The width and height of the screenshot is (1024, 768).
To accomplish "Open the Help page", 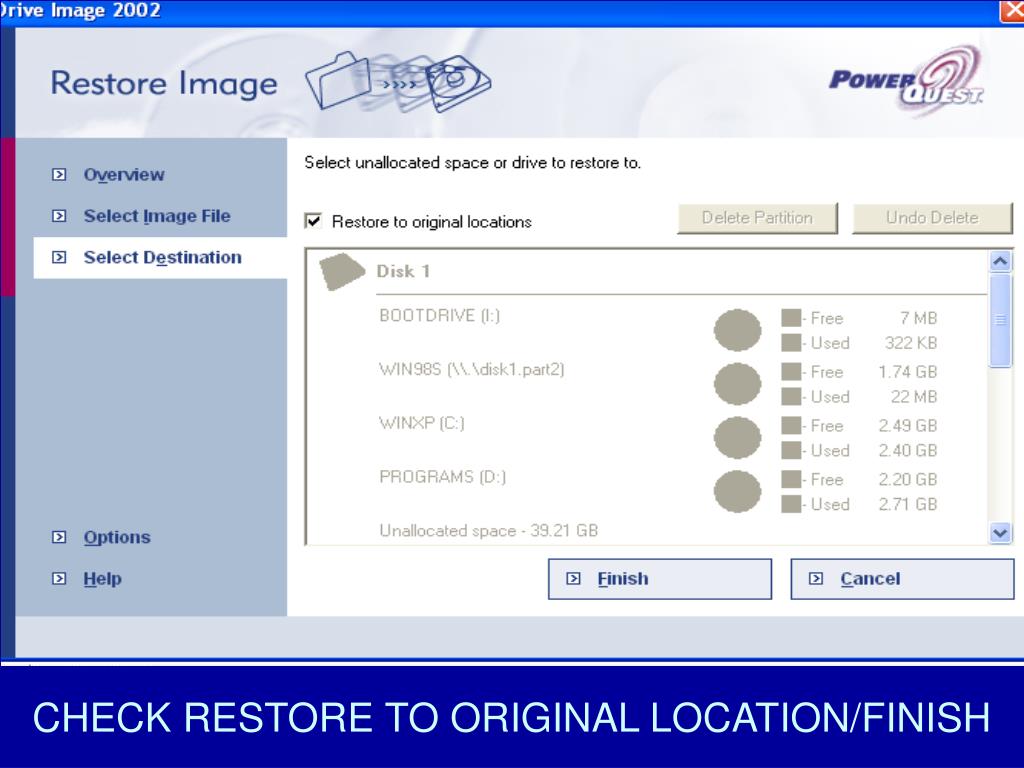I will 103,578.
